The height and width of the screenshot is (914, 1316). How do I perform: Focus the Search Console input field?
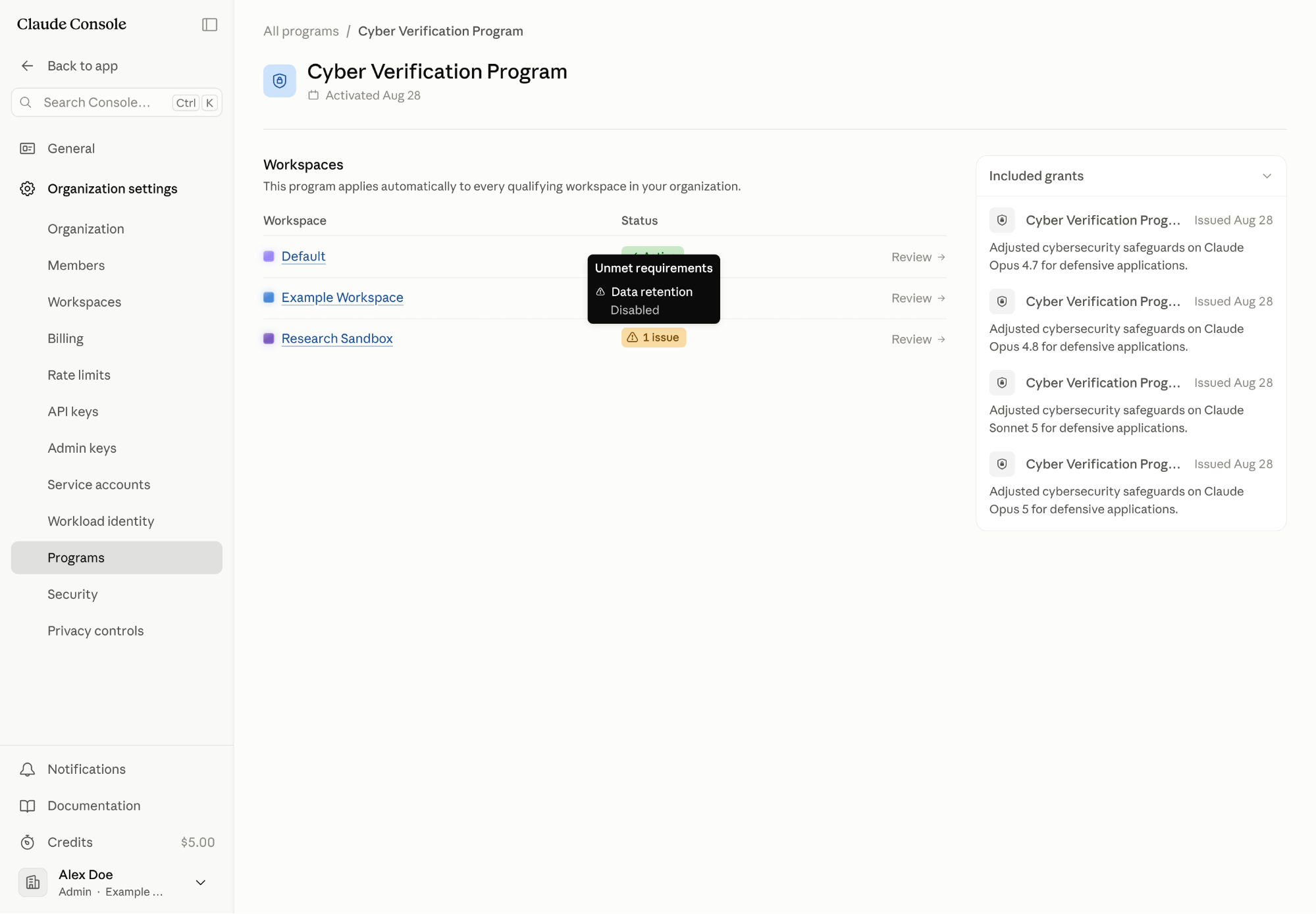(x=117, y=103)
